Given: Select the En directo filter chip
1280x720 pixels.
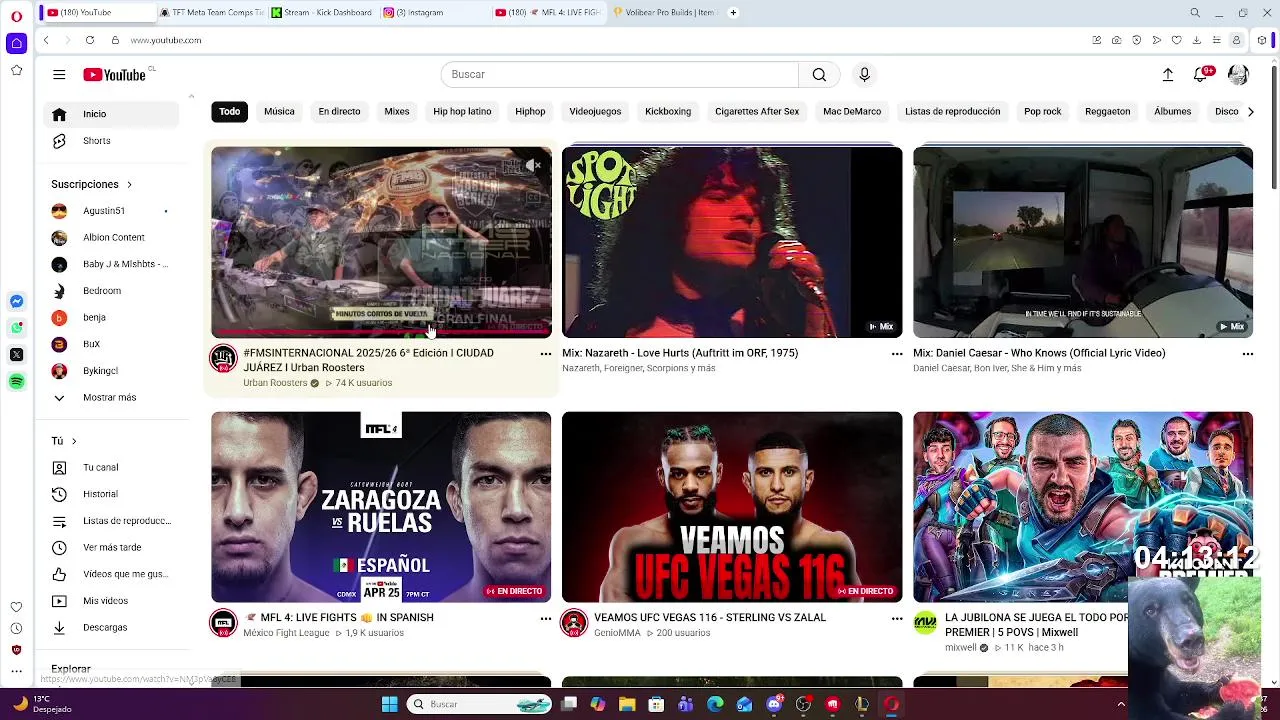Looking at the screenshot, I should (x=339, y=112).
